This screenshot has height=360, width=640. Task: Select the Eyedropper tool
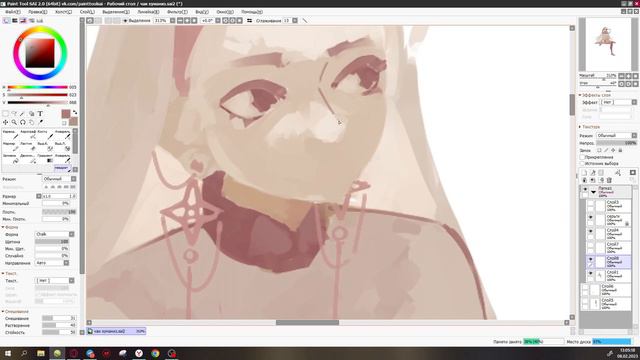(x=40, y=122)
